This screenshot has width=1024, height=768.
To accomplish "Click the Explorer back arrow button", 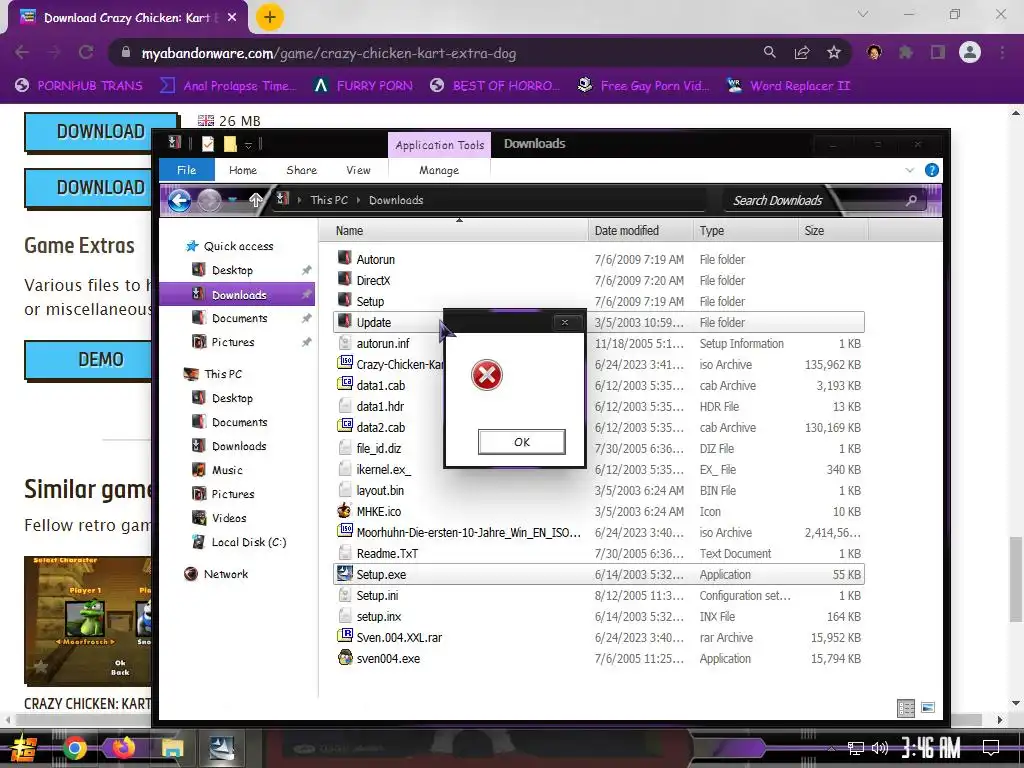I will pos(180,200).
